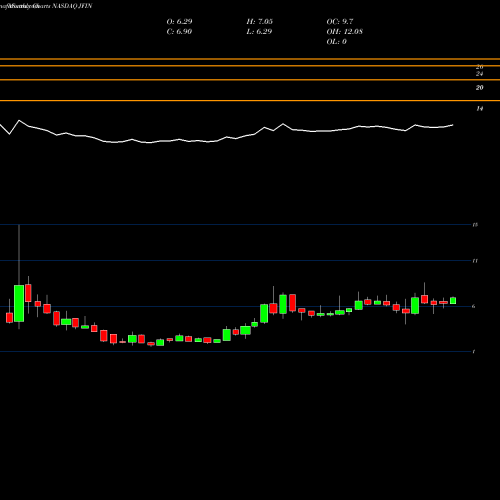Select the low value L: 6.29
The image size is (500, 500).
(259, 31)
